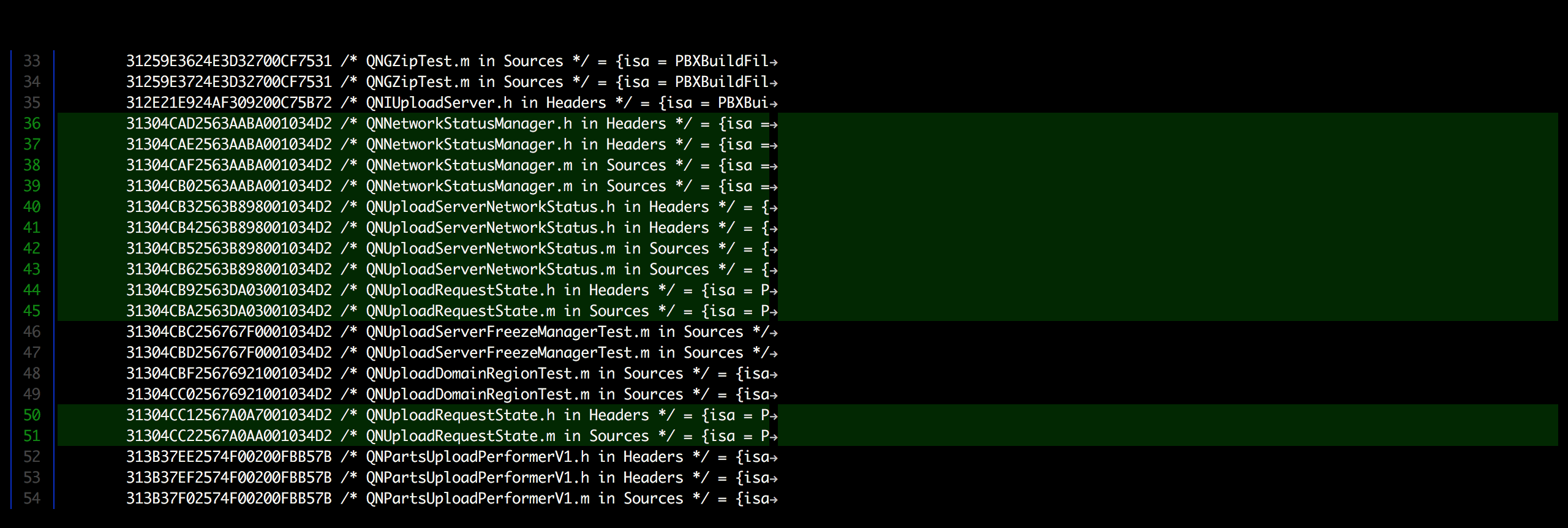Click QNUploadServerFreezeManagerTest.m on line 47

pos(508,353)
